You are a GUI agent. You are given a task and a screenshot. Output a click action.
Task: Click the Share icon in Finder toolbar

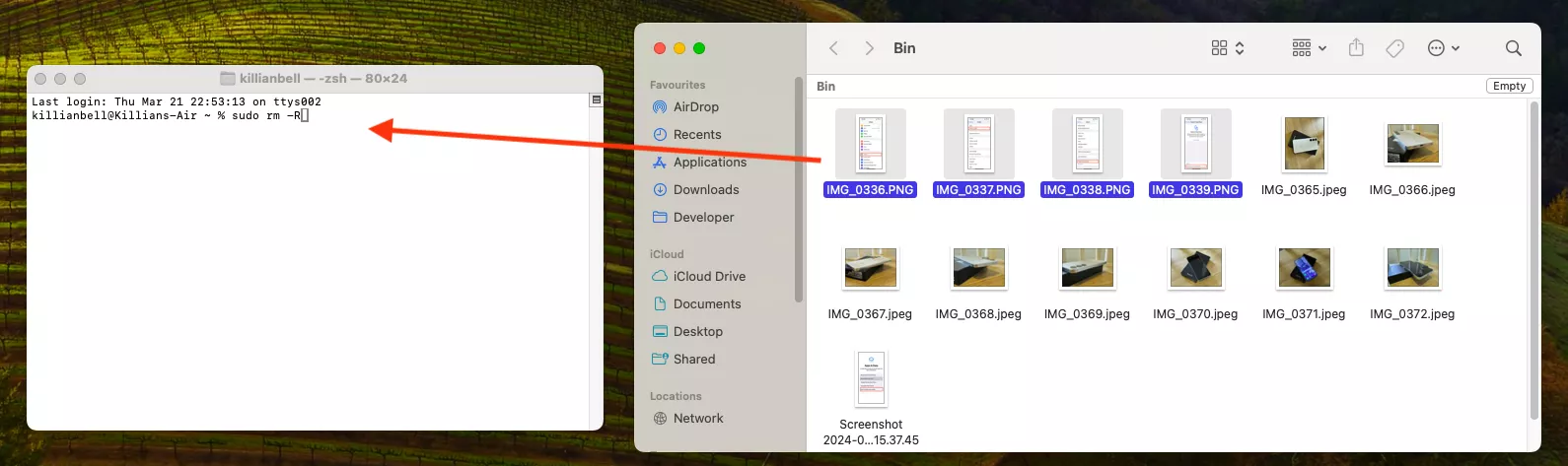(x=1356, y=47)
